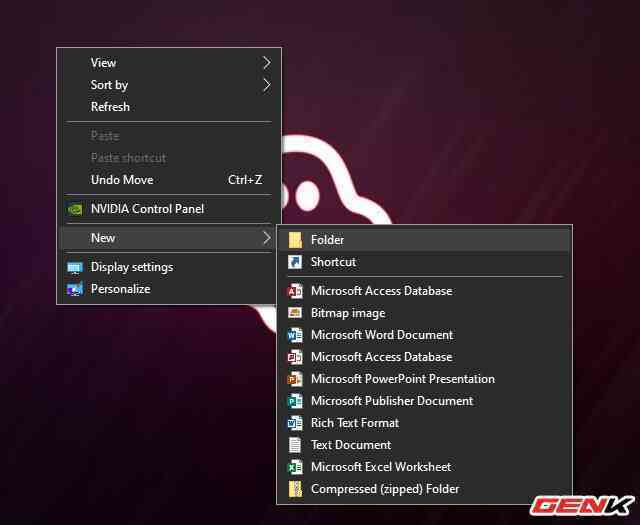Click the greyed-out Paste shortcut entry
640x525 pixels.
pyautogui.click(x=169, y=158)
